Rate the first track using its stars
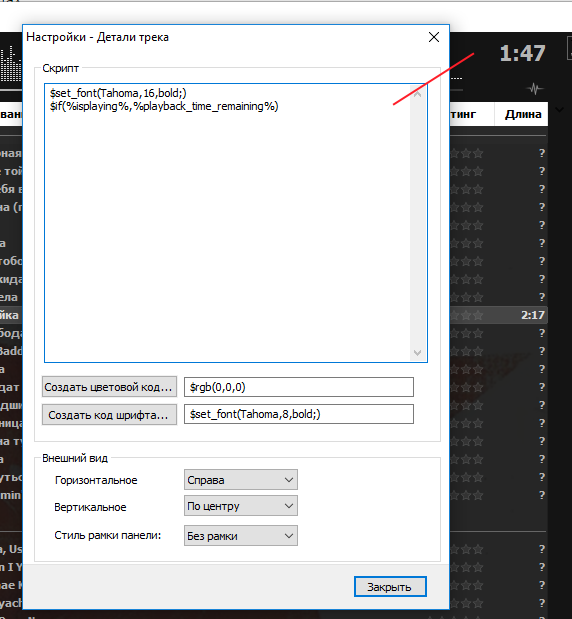The image size is (572, 619). point(467,153)
